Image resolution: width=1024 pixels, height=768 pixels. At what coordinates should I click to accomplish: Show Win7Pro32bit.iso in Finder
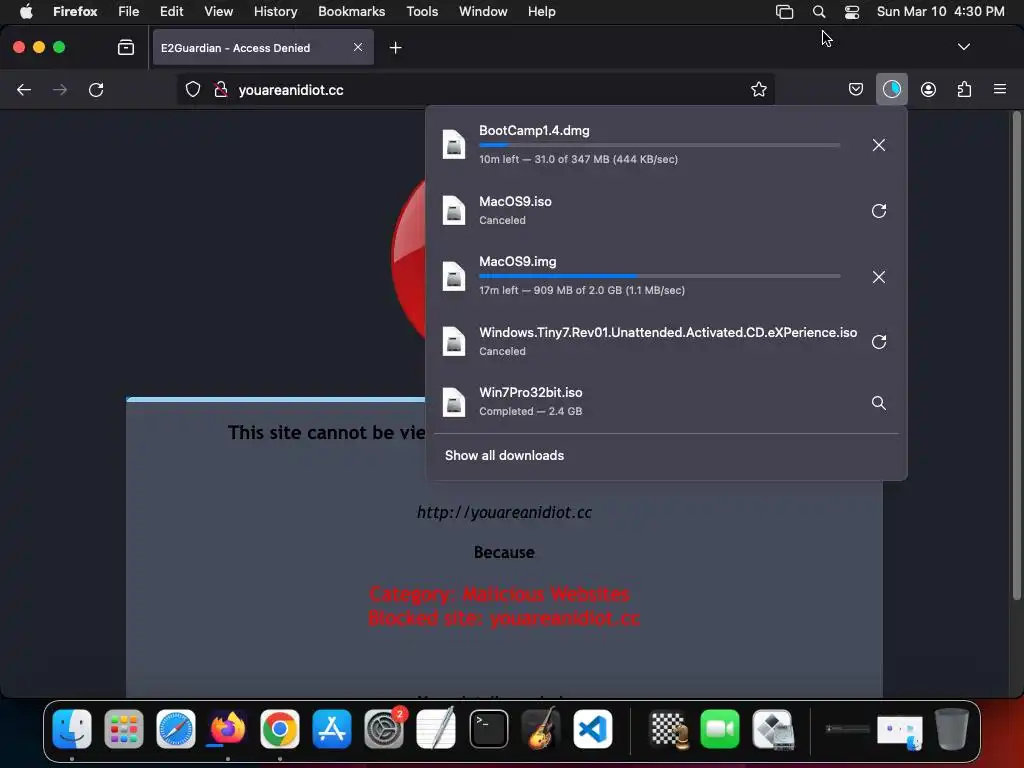click(x=878, y=403)
